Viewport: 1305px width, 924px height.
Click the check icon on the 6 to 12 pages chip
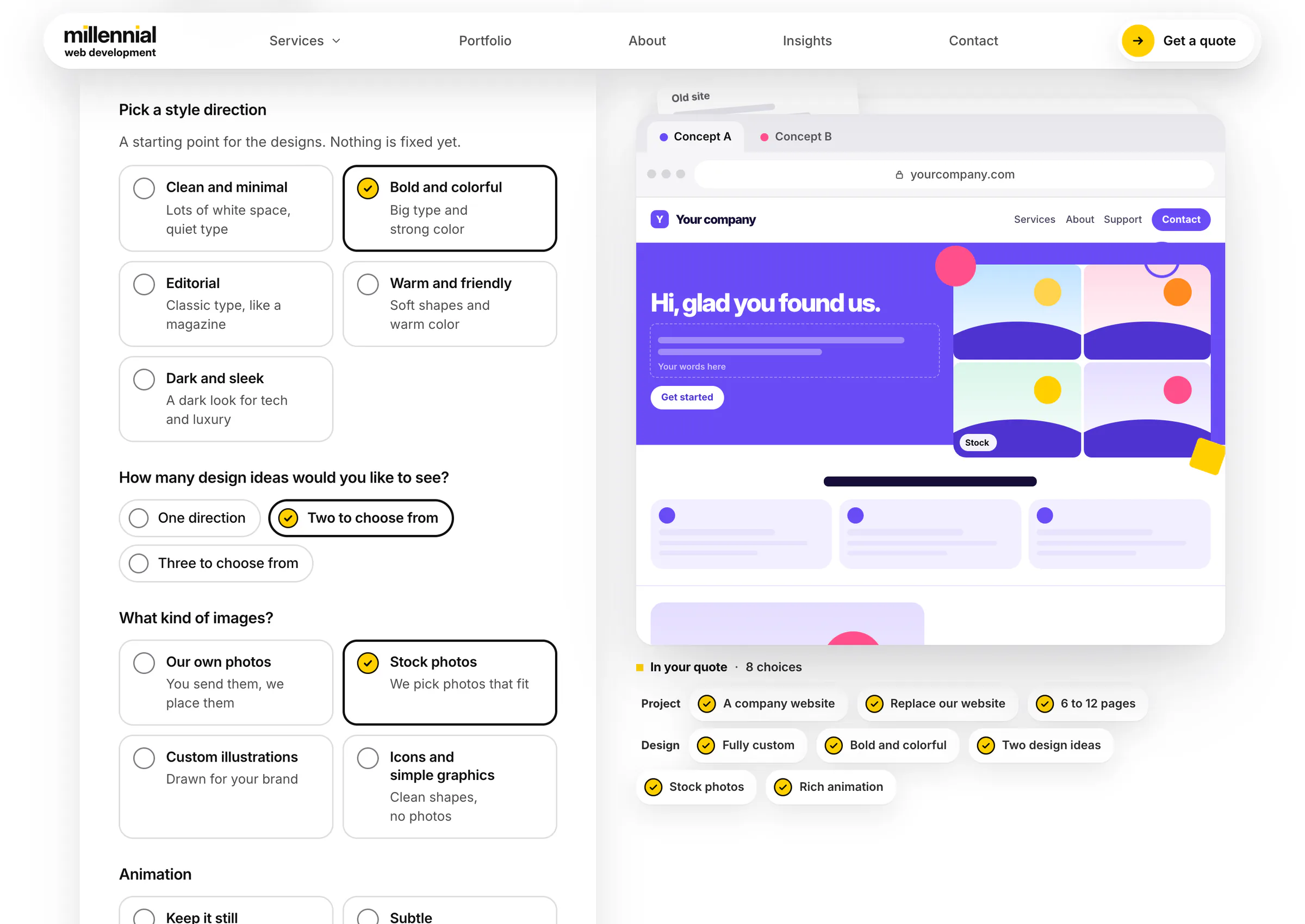[x=1044, y=704]
